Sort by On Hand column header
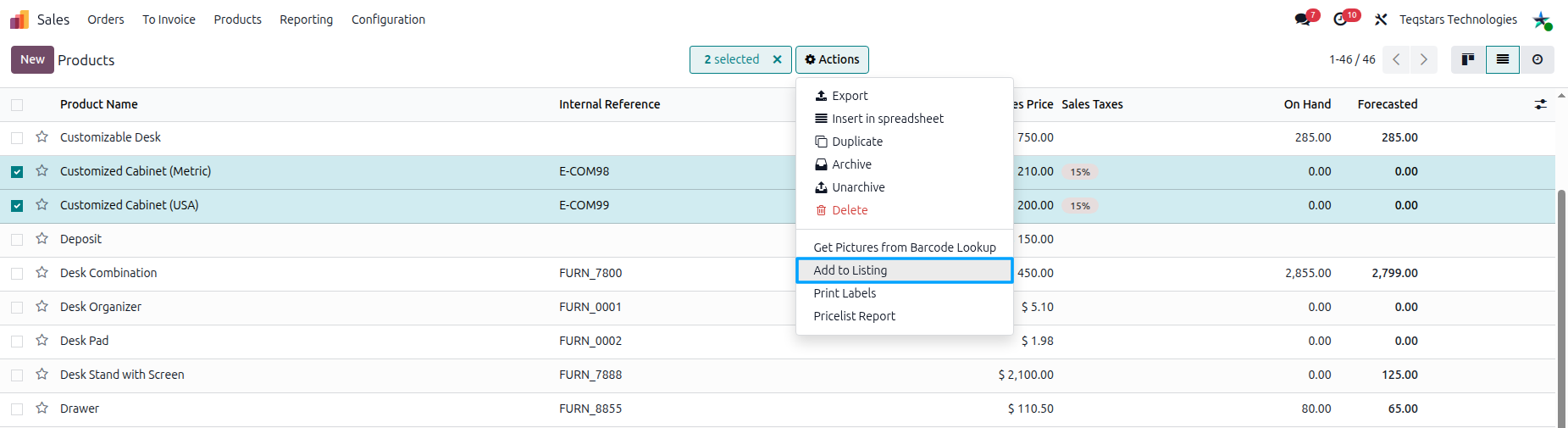Viewport: 1568px width, 428px height. click(1307, 104)
